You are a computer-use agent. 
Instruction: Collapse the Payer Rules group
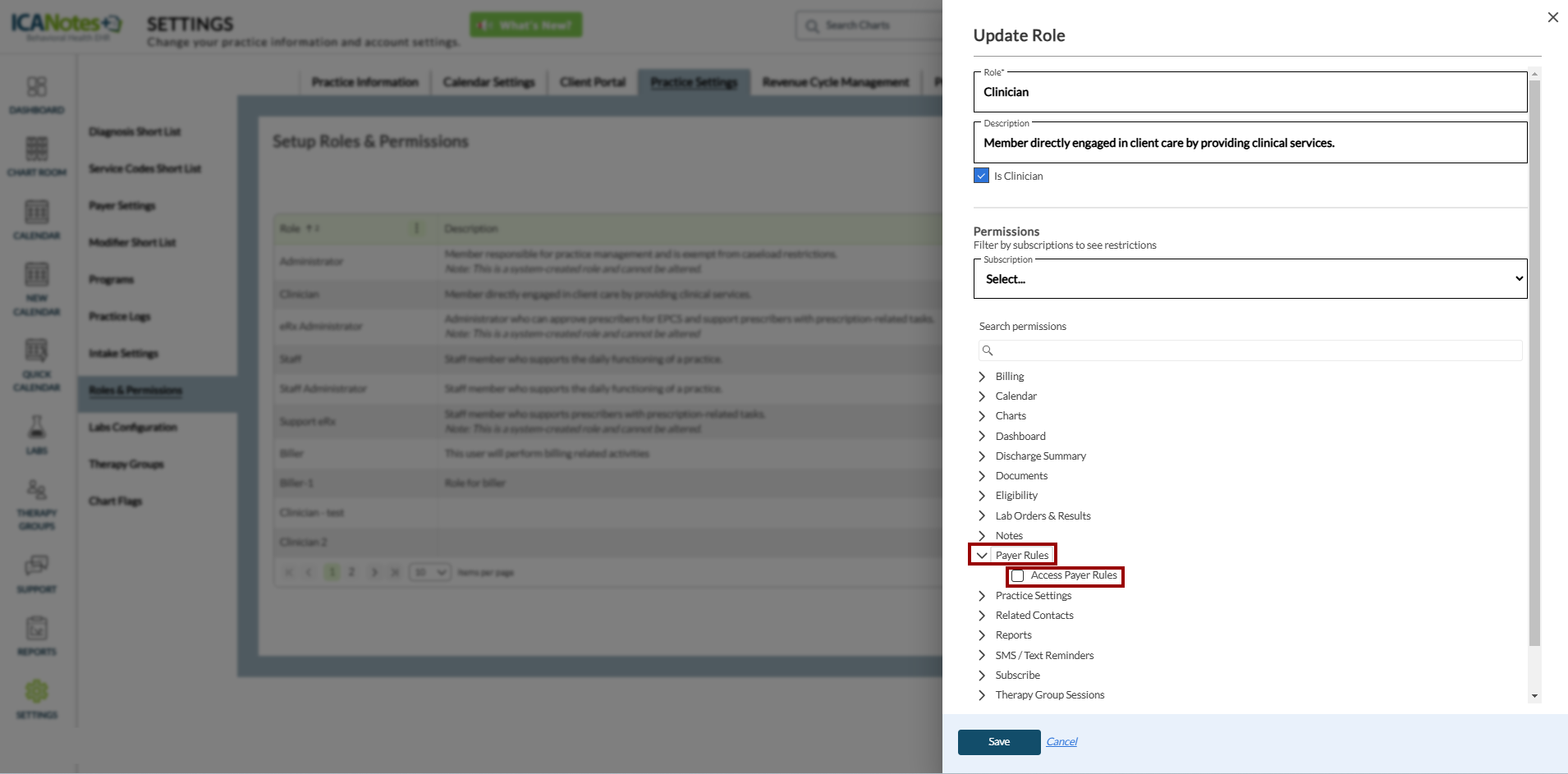982,556
